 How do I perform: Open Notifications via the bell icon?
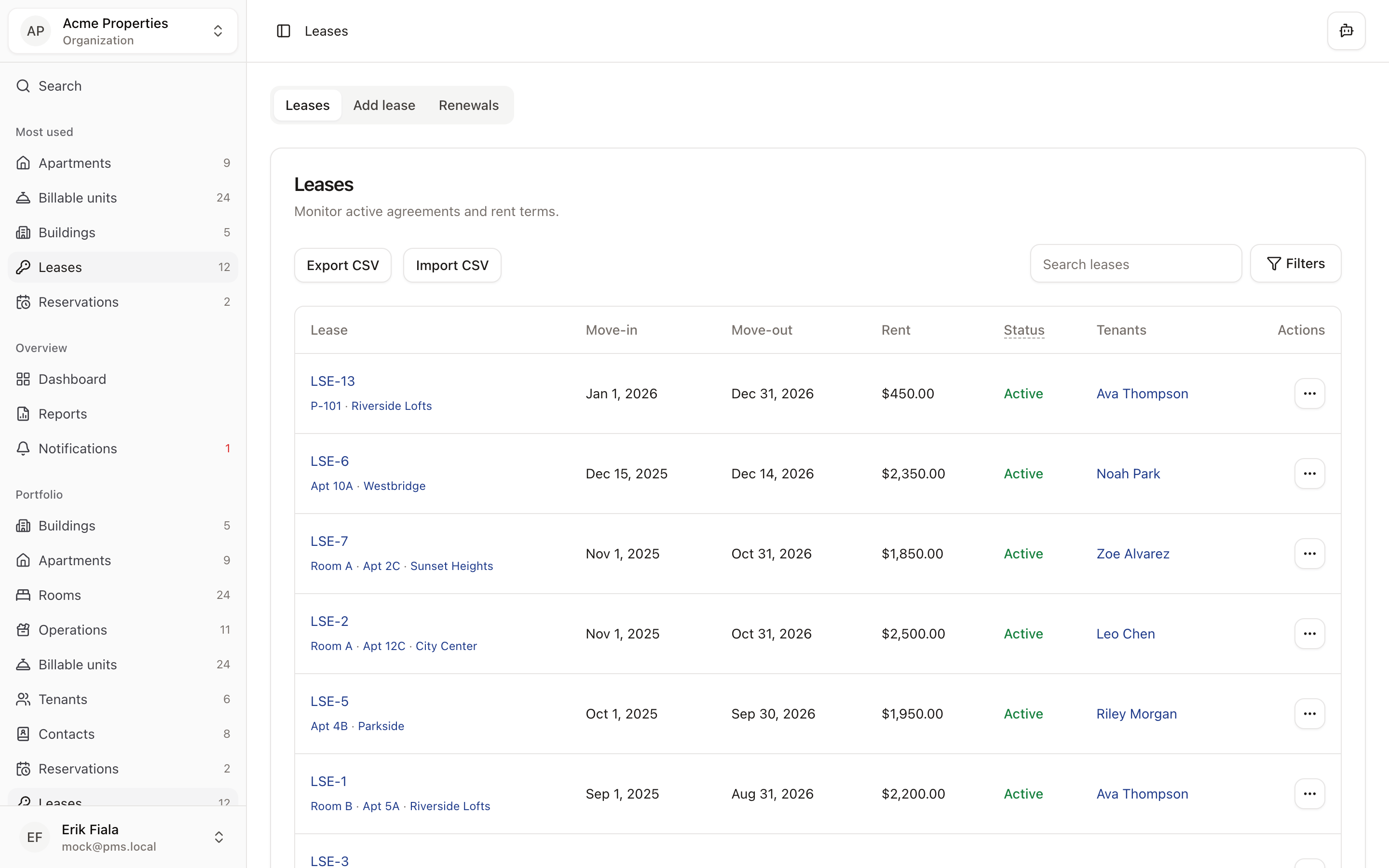(23, 448)
